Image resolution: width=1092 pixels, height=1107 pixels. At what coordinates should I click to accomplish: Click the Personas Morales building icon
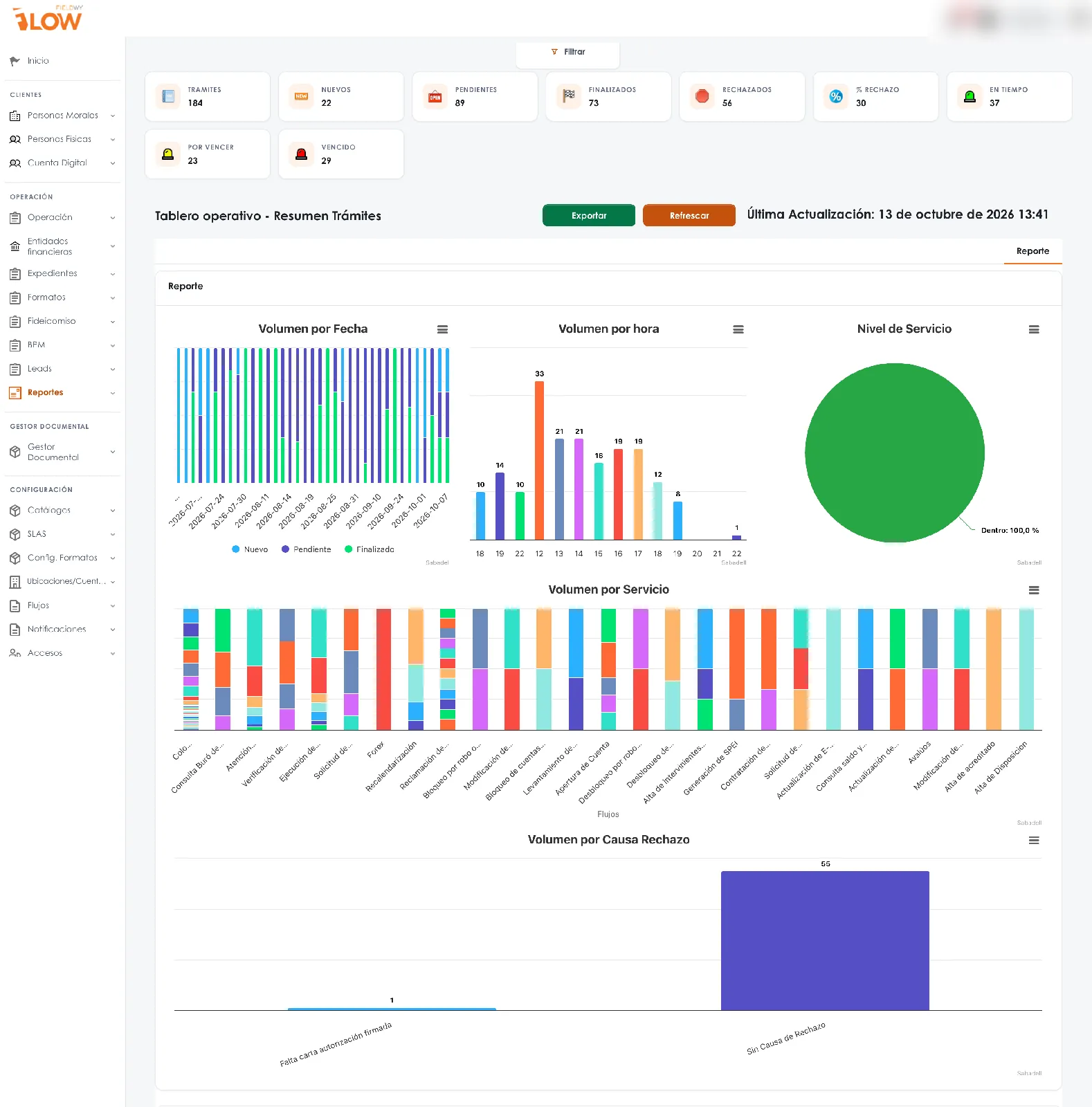[15, 116]
